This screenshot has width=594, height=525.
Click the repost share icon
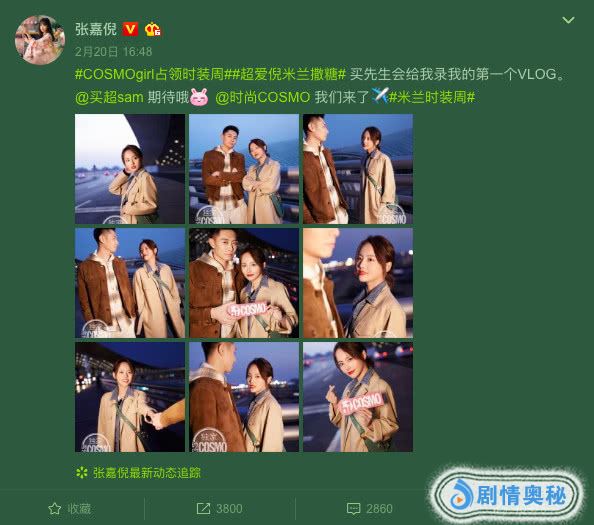(203, 508)
